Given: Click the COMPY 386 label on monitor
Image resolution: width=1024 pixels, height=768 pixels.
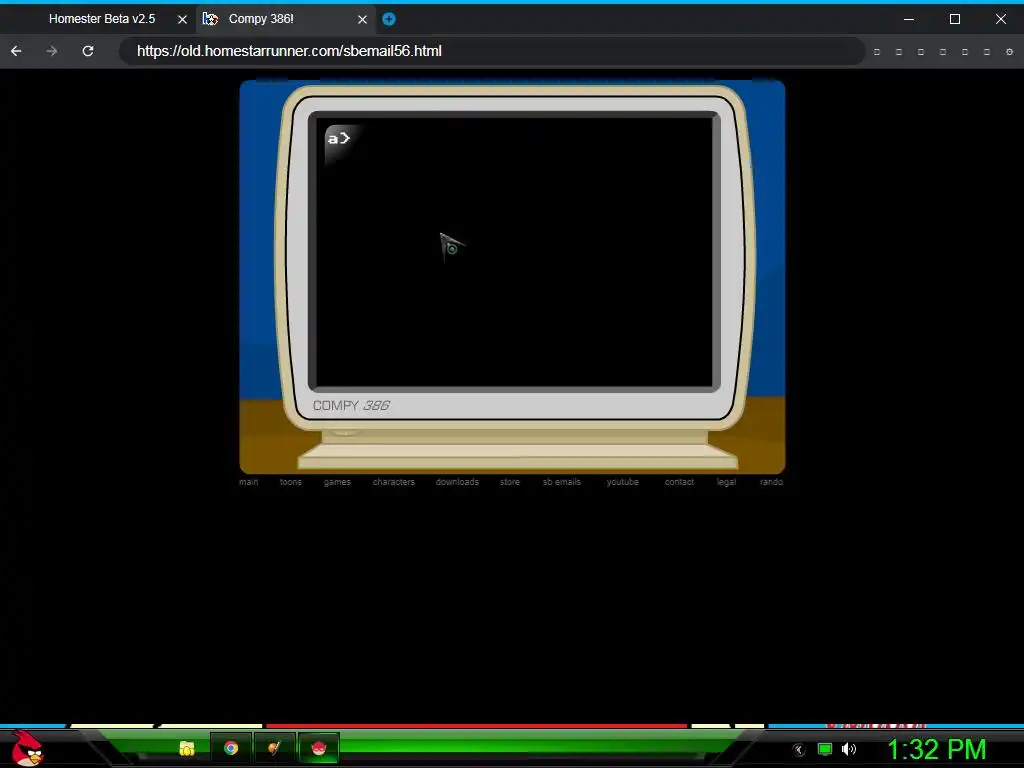Looking at the screenshot, I should click(351, 406).
